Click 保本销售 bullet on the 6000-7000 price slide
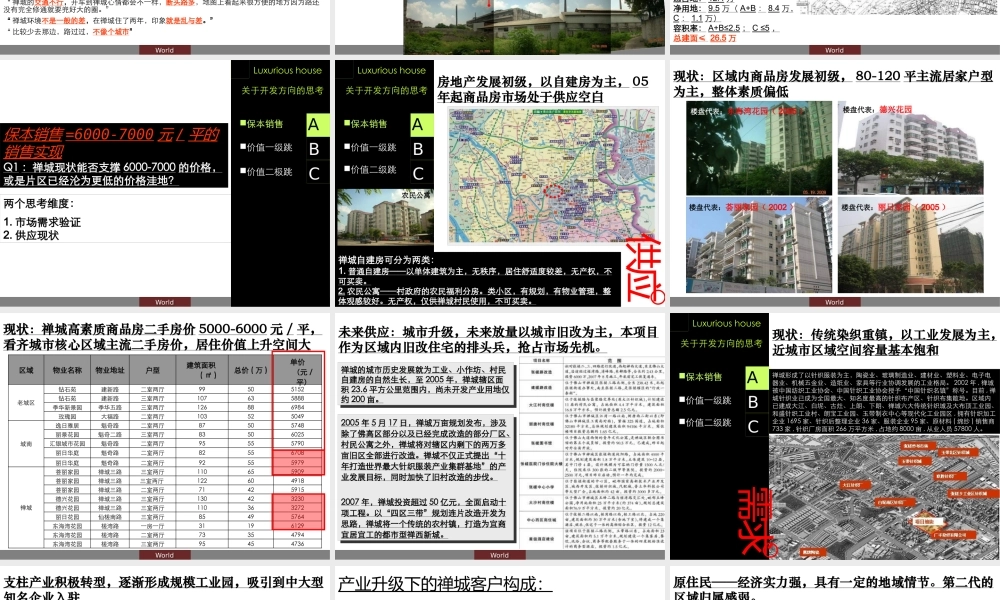Screen dimensions: 1000x600 (x=261, y=124)
